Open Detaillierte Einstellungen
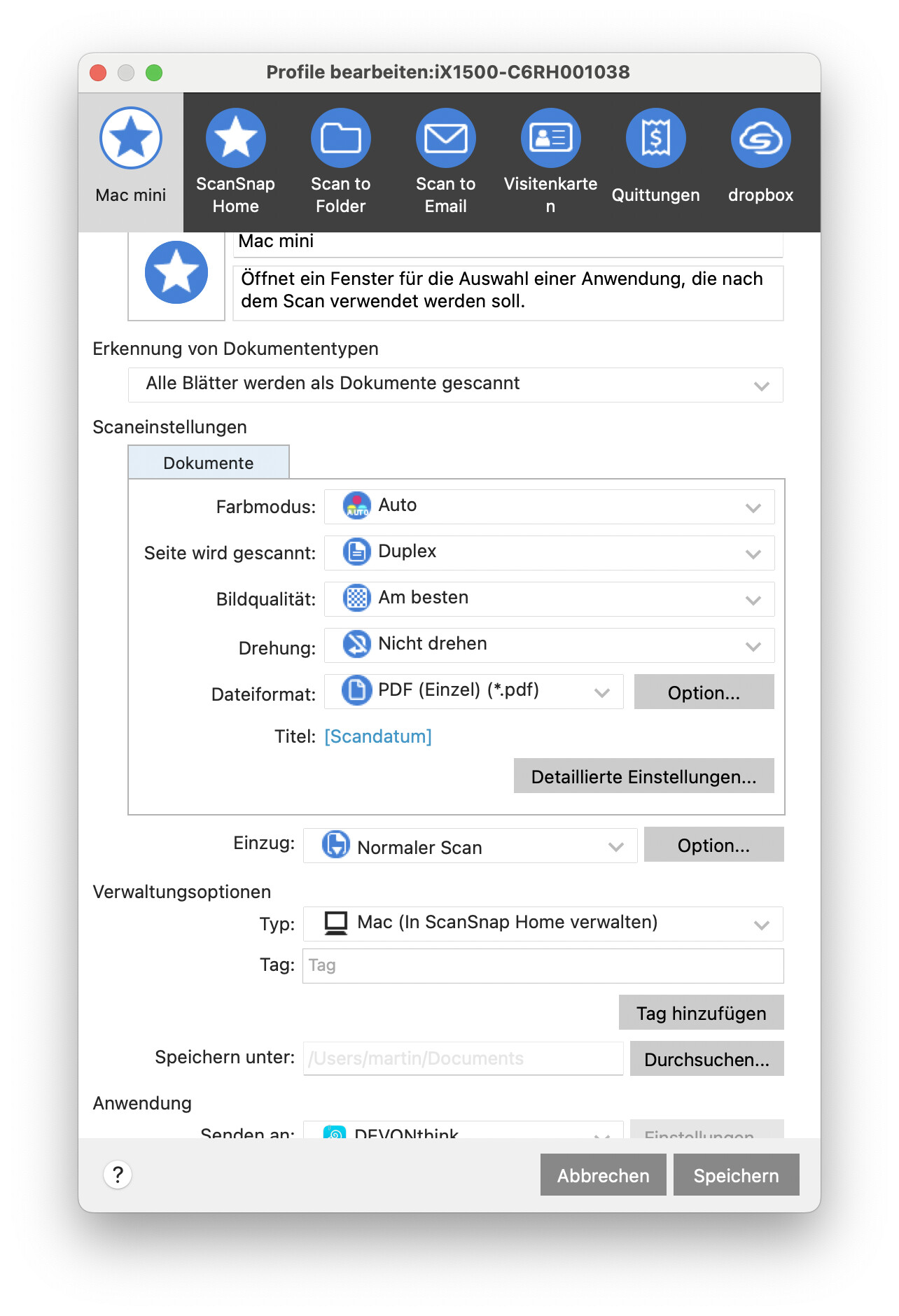The height and width of the screenshot is (1316, 899). pyautogui.click(x=643, y=776)
